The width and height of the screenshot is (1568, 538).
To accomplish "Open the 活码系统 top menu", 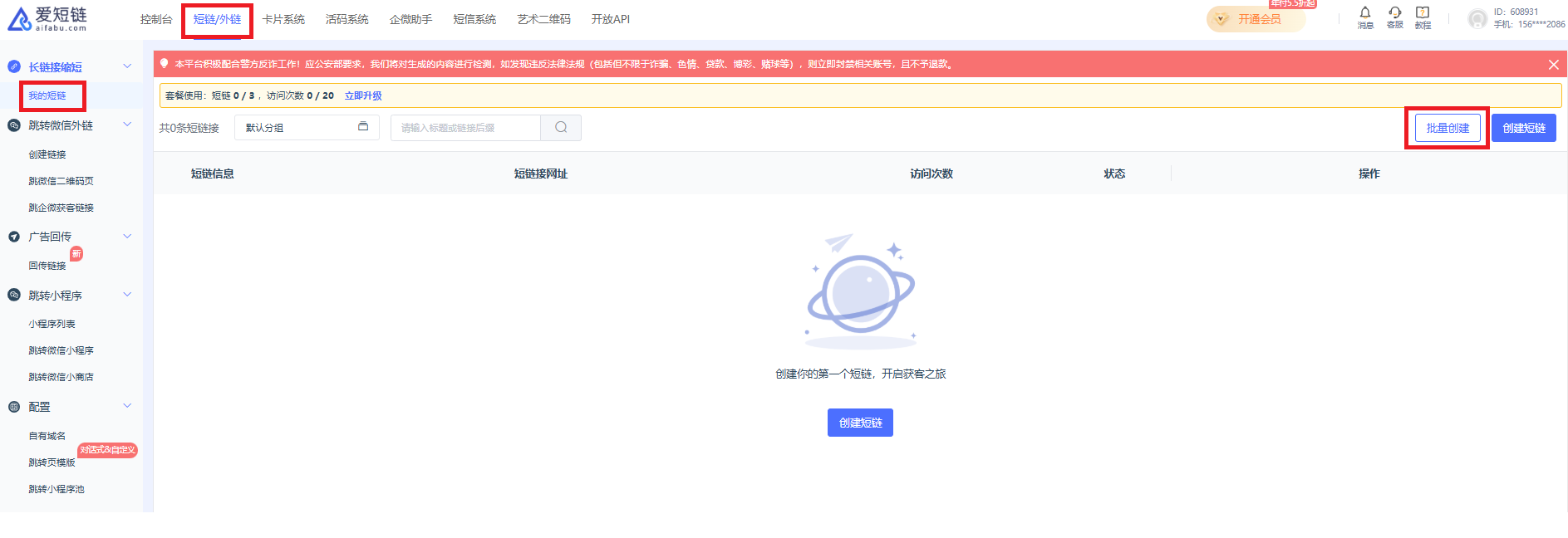I will (347, 19).
